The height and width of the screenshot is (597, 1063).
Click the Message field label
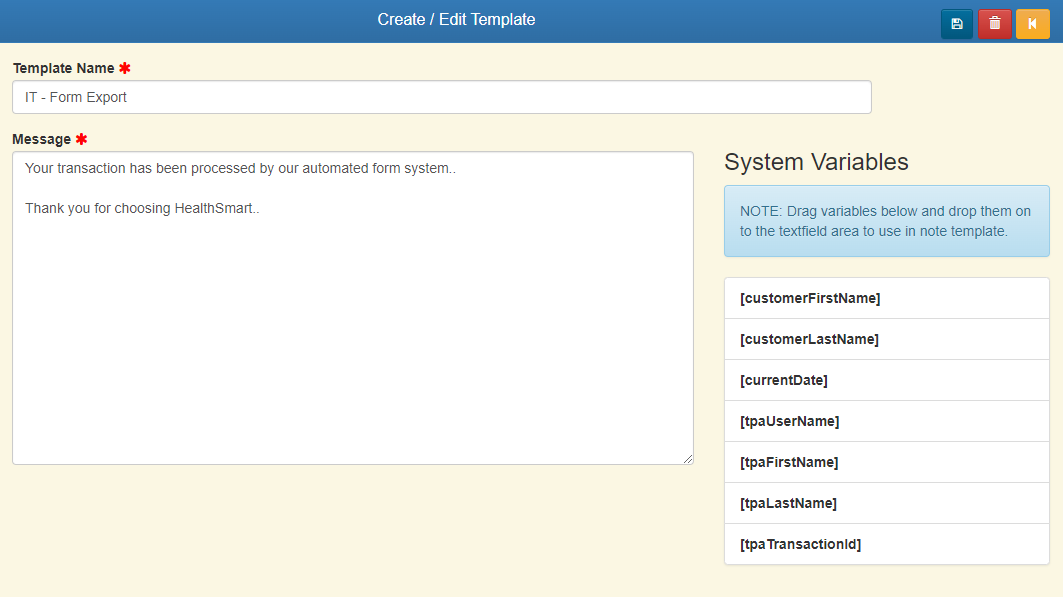41,139
